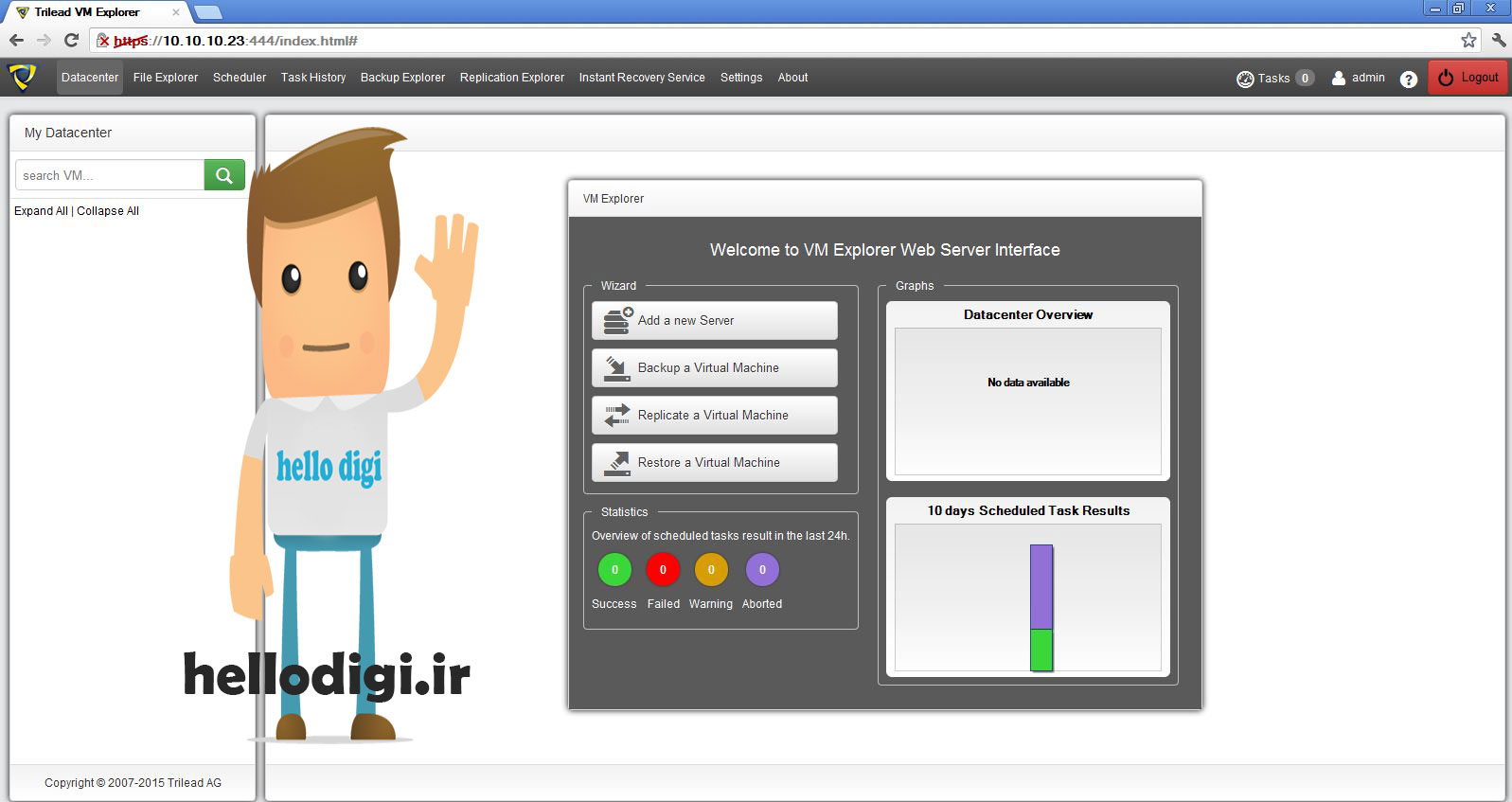Viewport: 1512px width, 802px height.
Task: Click the 'No data available' text
Action: pos(1028,383)
